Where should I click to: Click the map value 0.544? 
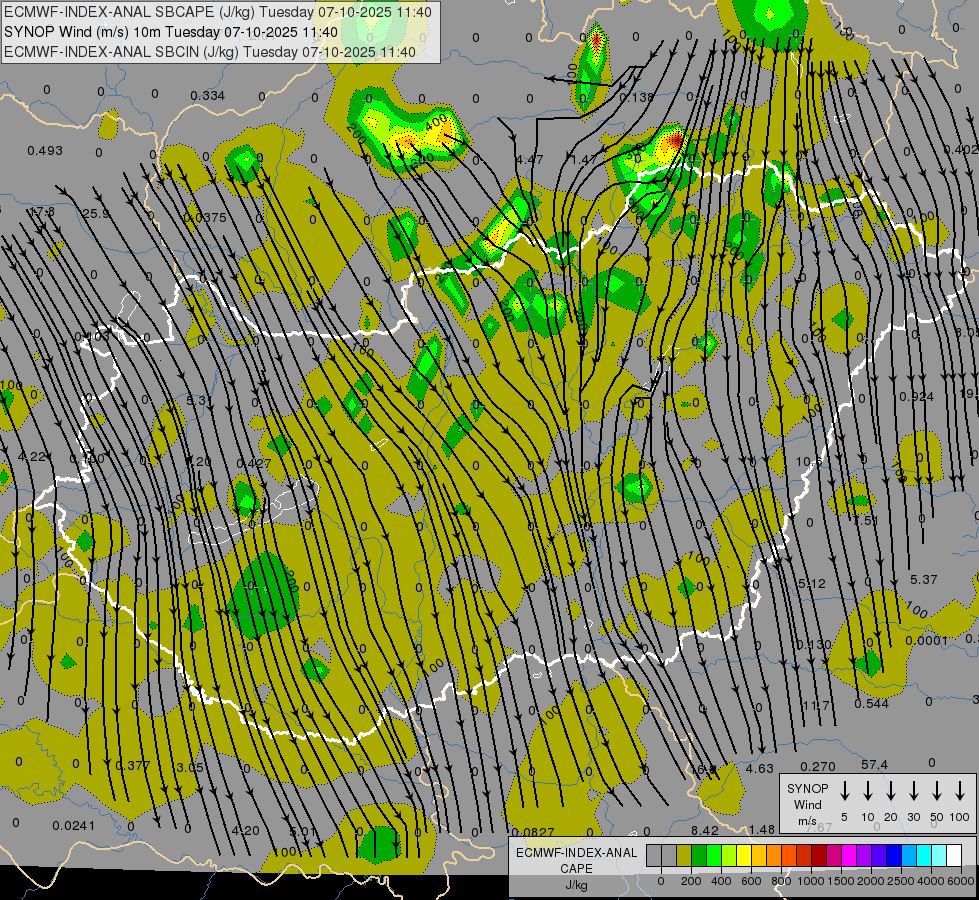tap(872, 704)
